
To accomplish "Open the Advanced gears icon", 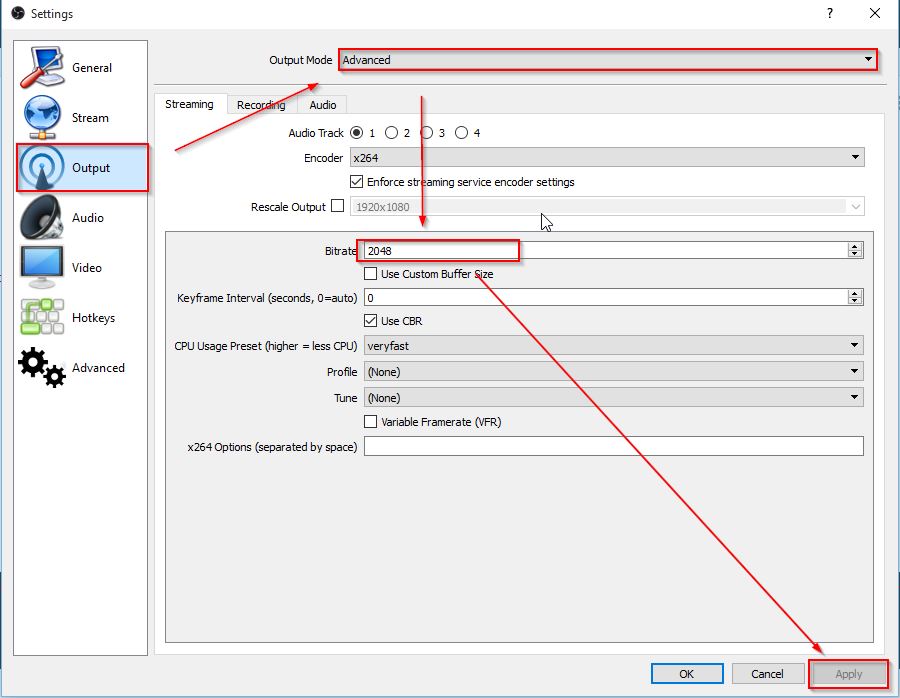I will [42, 367].
